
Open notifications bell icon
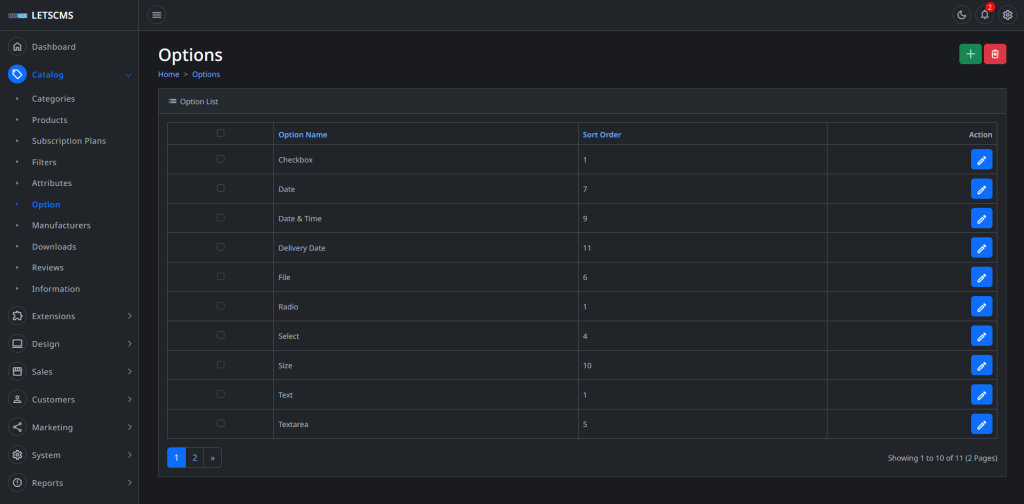[x=985, y=15]
